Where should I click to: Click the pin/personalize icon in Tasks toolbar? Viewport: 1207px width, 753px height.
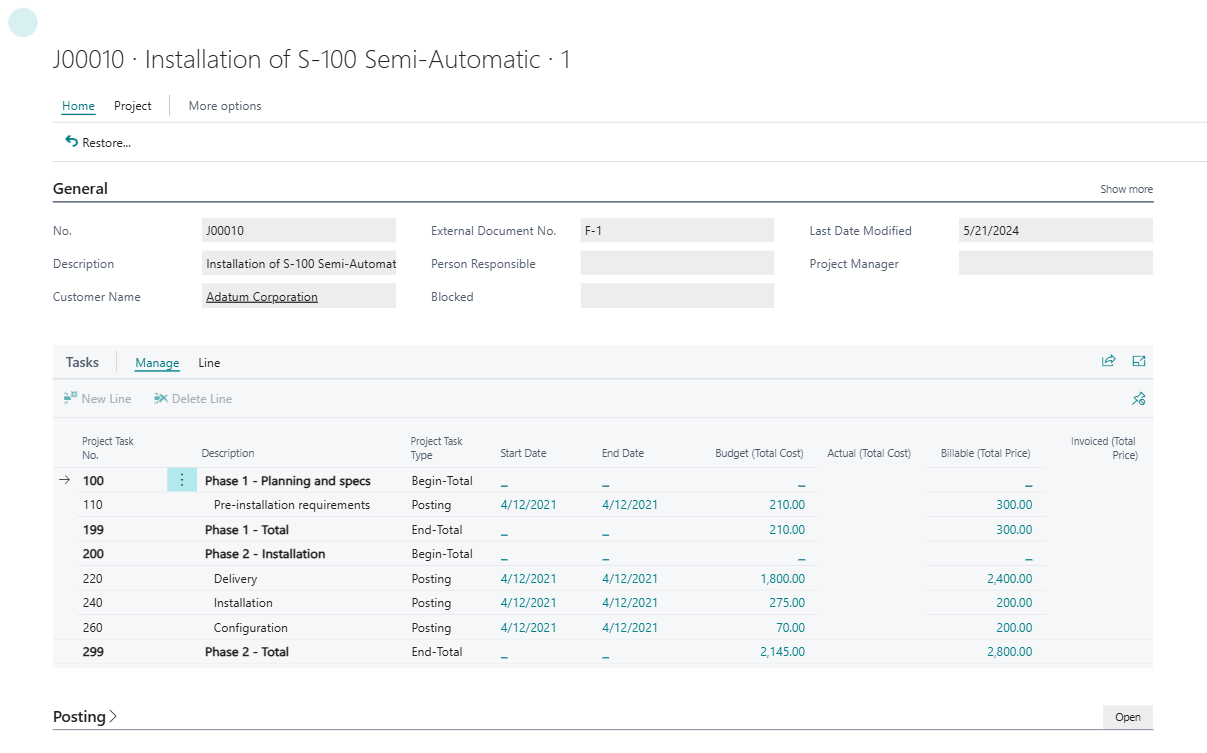coord(1138,399)
